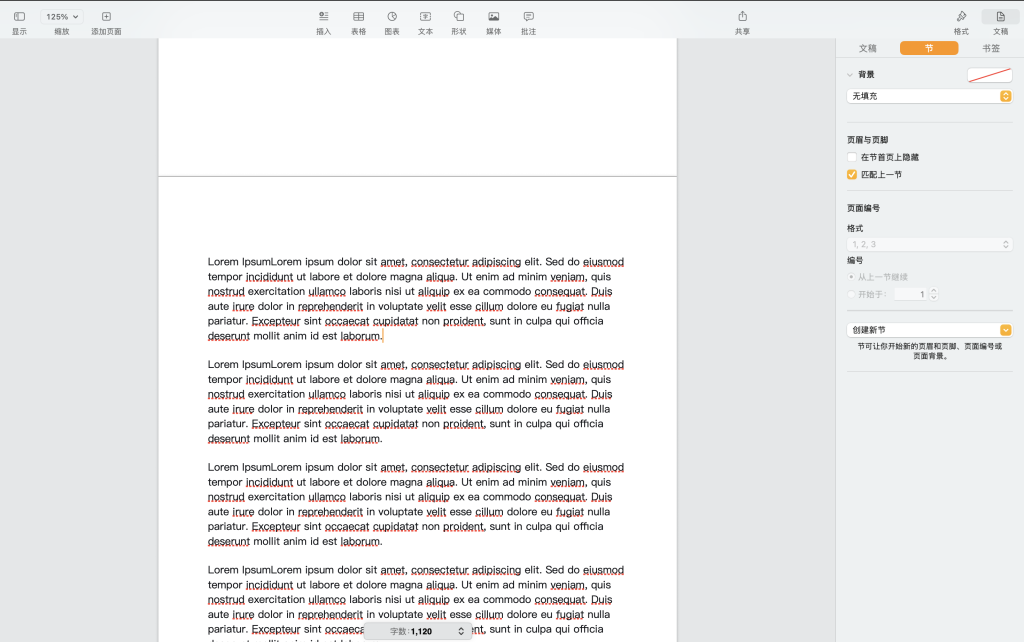Enable 在节首页上隐藏 checkbox
Screen dimensions: 1024x642
tap(852, 157)
